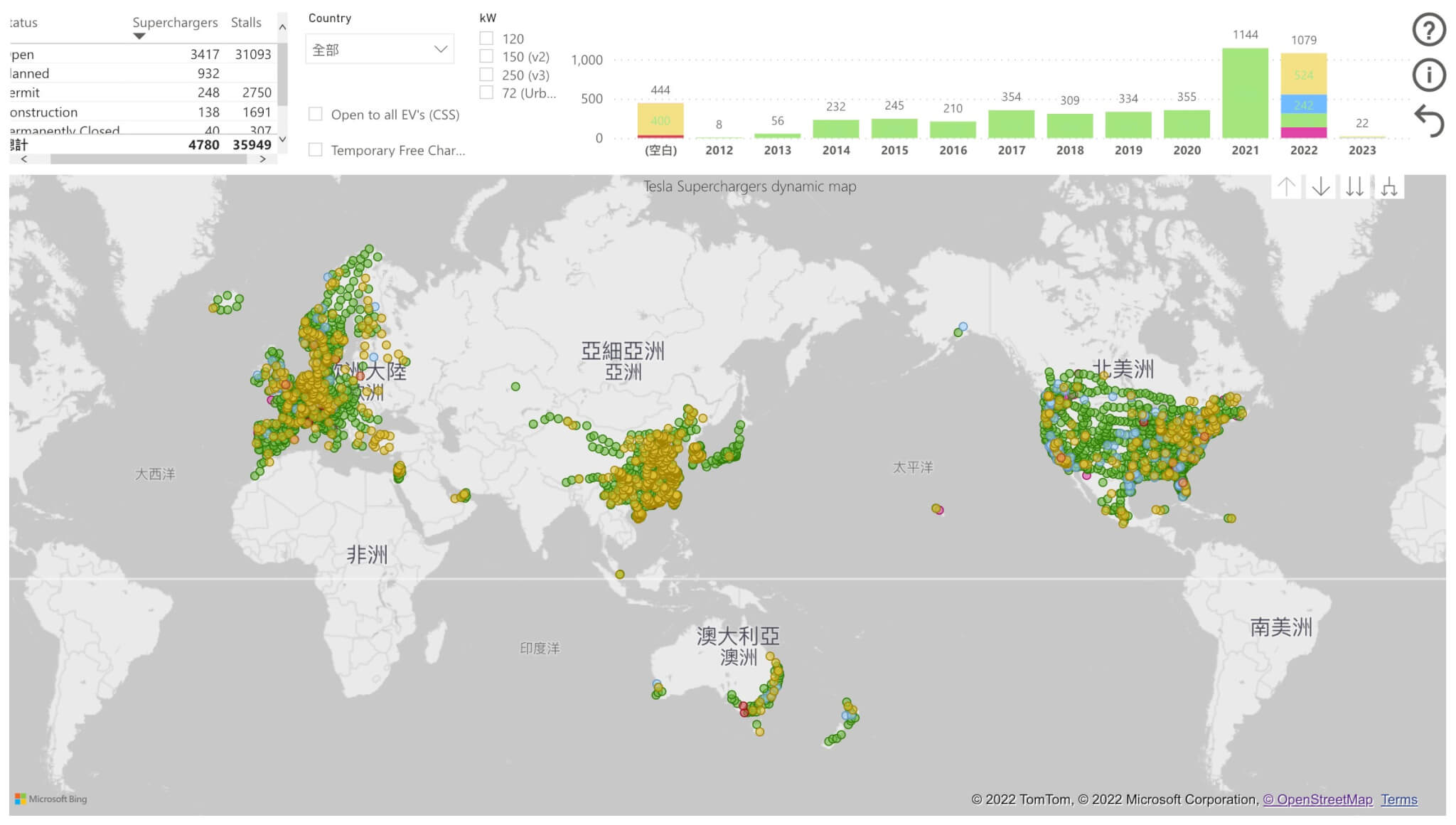This screenshot has height=825, width=1456.
Task: Click the Singapore supercharger marker
Action: pos(620,574)
